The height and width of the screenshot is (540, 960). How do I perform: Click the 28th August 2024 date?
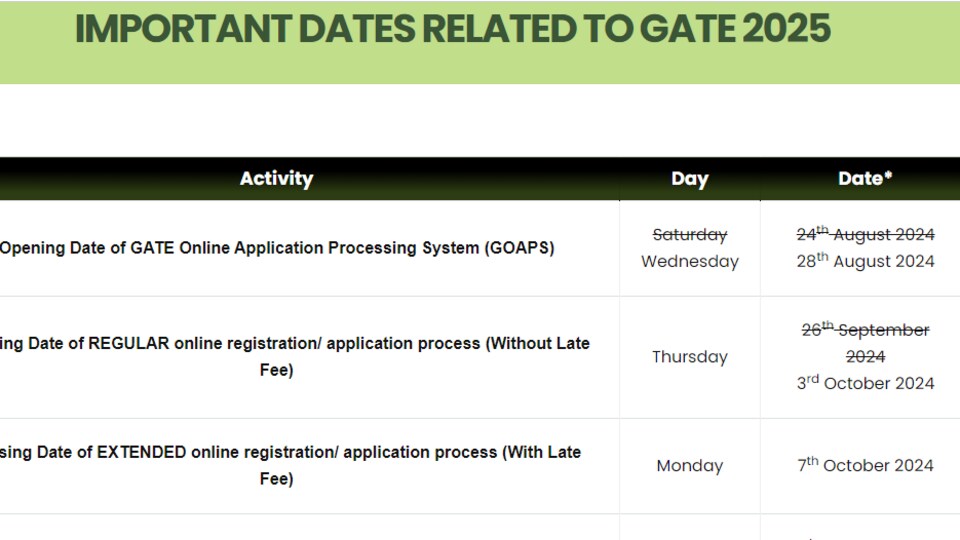click(x=865, y=261)
